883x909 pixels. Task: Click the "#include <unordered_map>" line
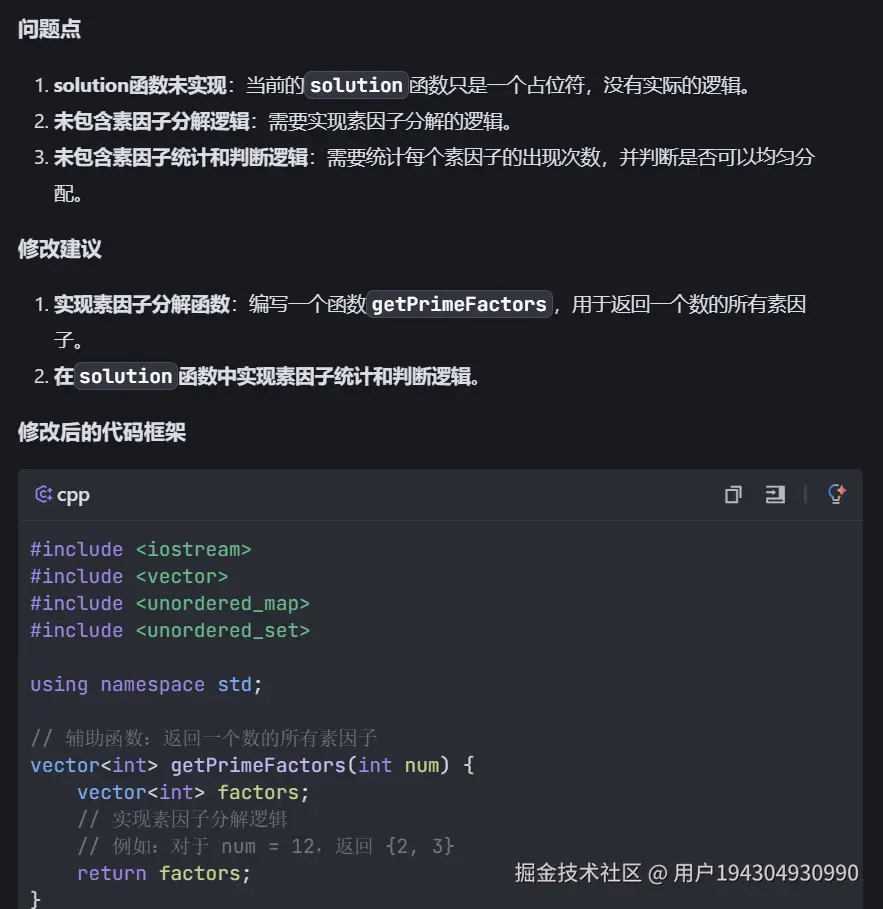coord(170,603)
